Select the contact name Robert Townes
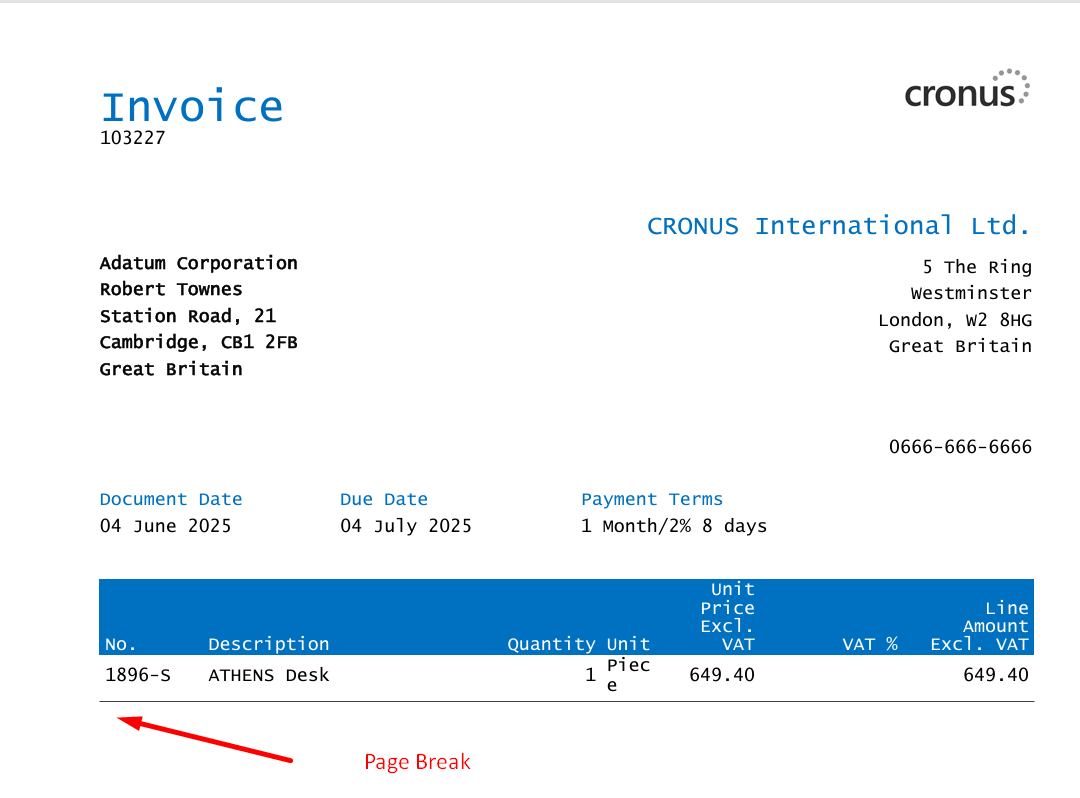This screenshot has width=1080, height=798. pyautogui.click(x=170, y=289)
